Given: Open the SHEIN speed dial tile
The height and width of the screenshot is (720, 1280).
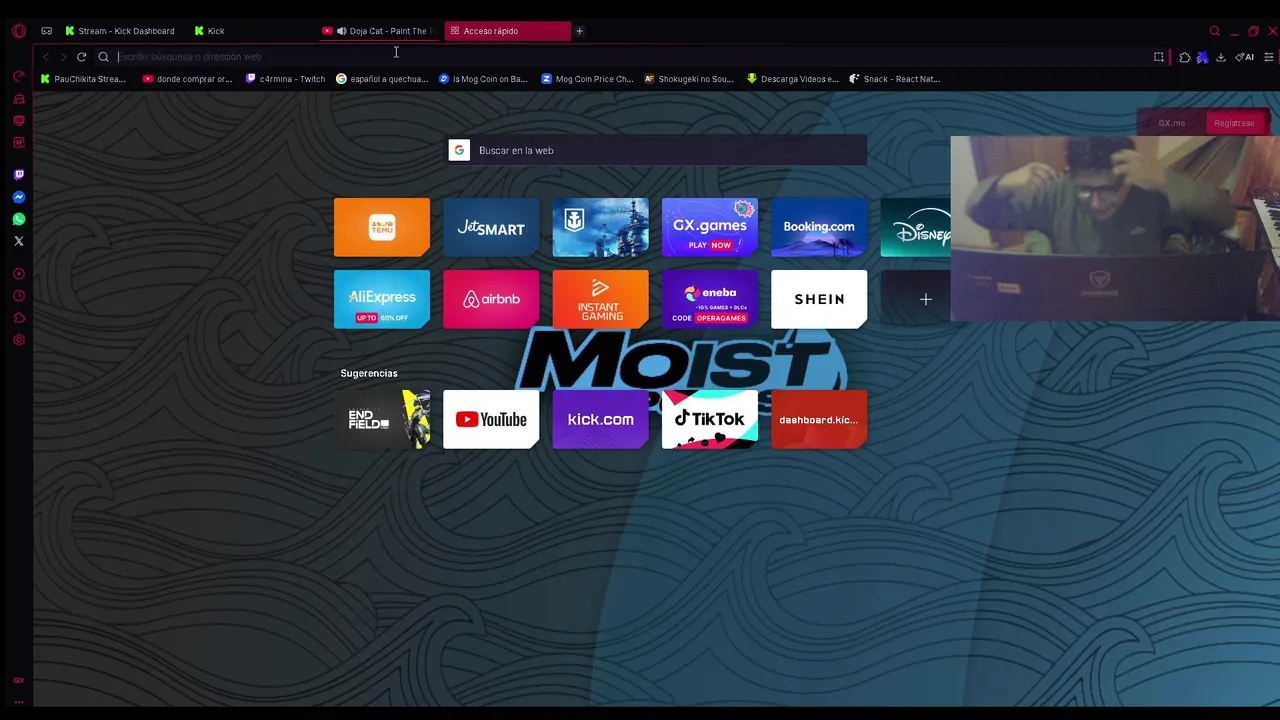Looking at the screenshot, I should (x=819, y=299).
